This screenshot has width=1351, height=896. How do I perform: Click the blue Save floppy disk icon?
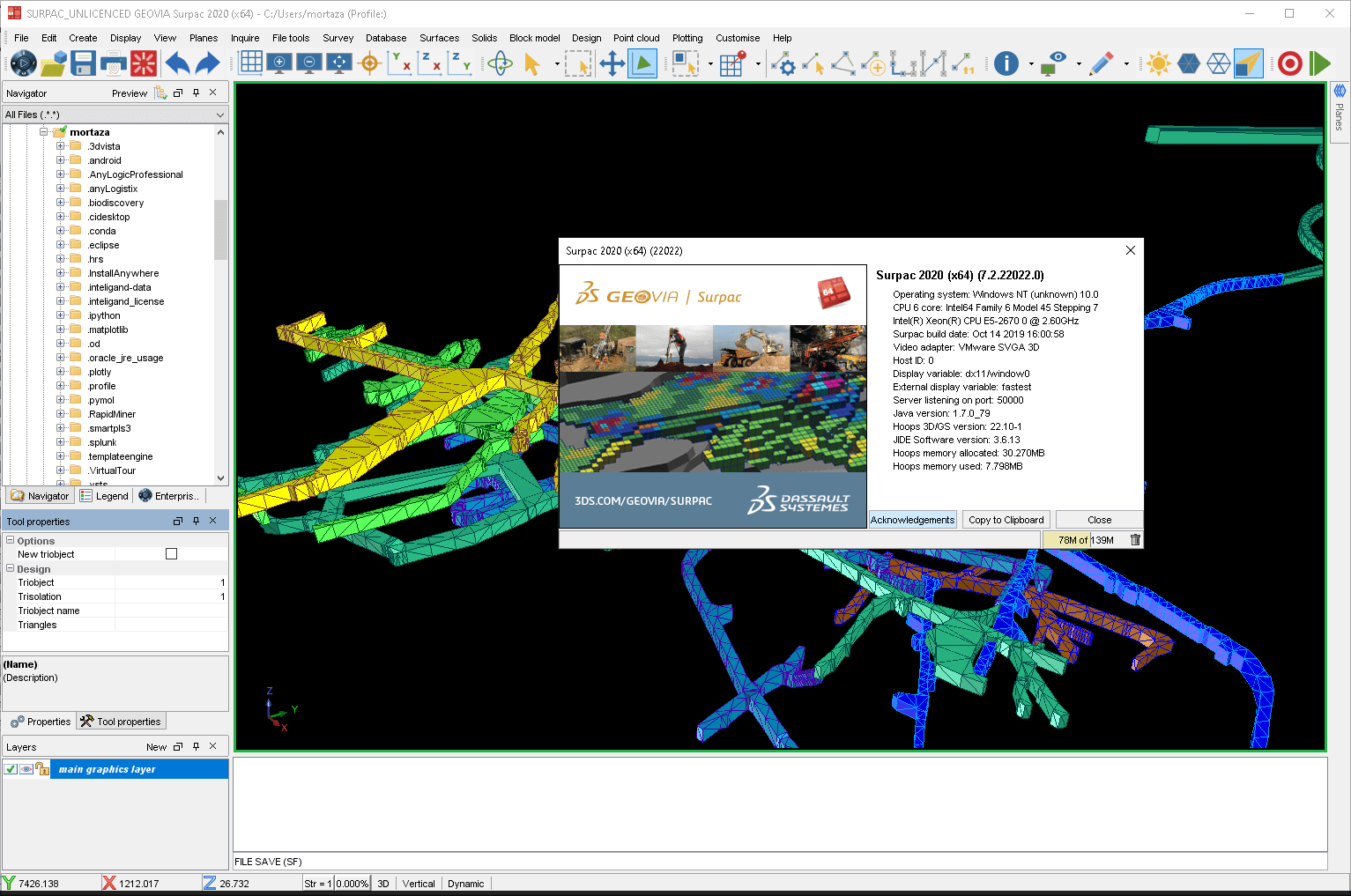coord(83,63)
